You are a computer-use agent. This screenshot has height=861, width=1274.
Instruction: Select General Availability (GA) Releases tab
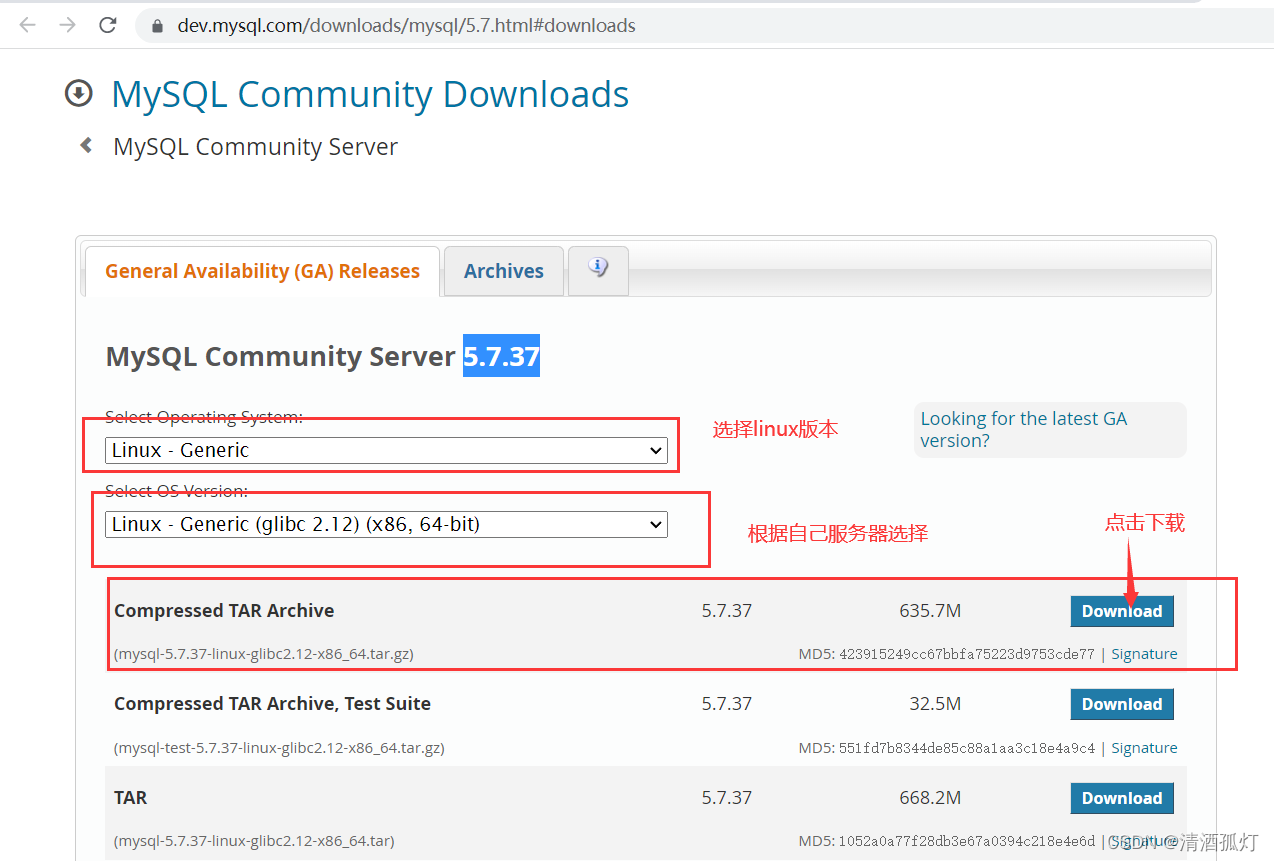tap(262, 271)
